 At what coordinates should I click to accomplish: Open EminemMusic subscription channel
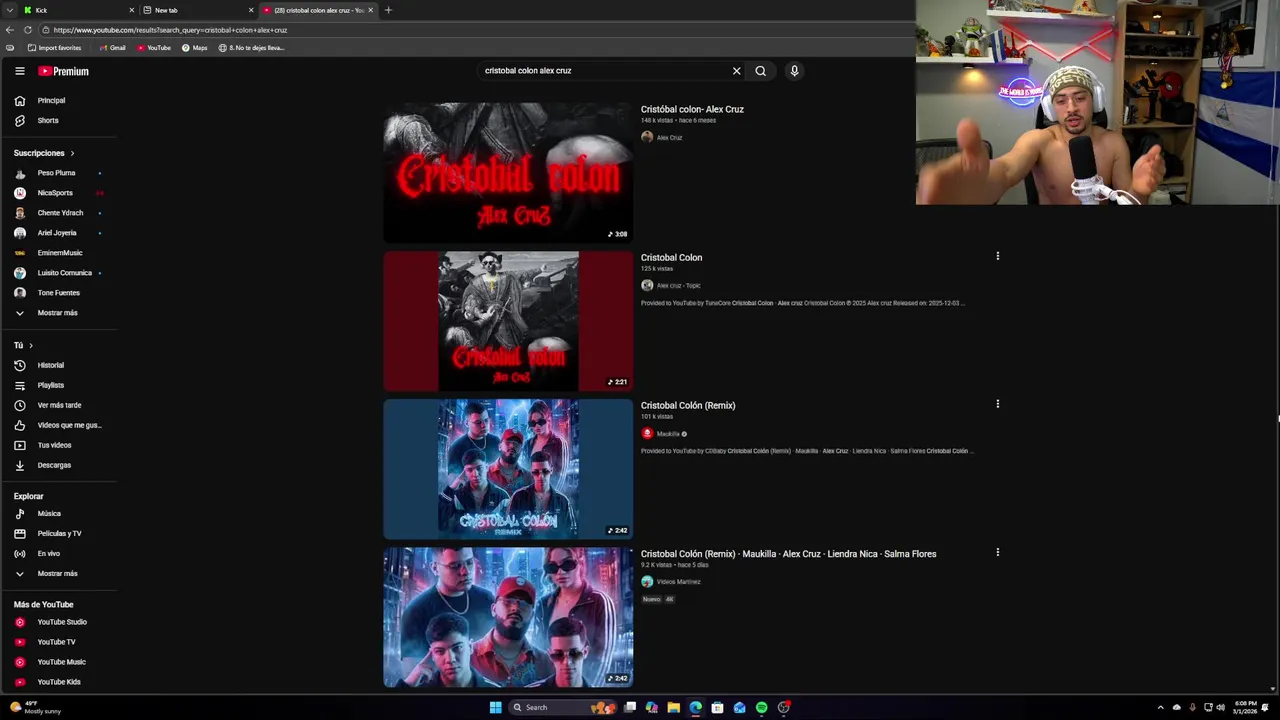(58, 253)
